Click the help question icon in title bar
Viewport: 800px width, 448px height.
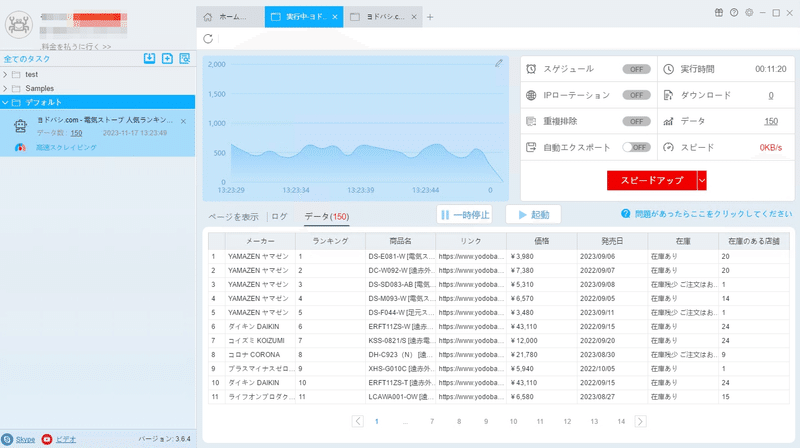(x=734, y=13)
